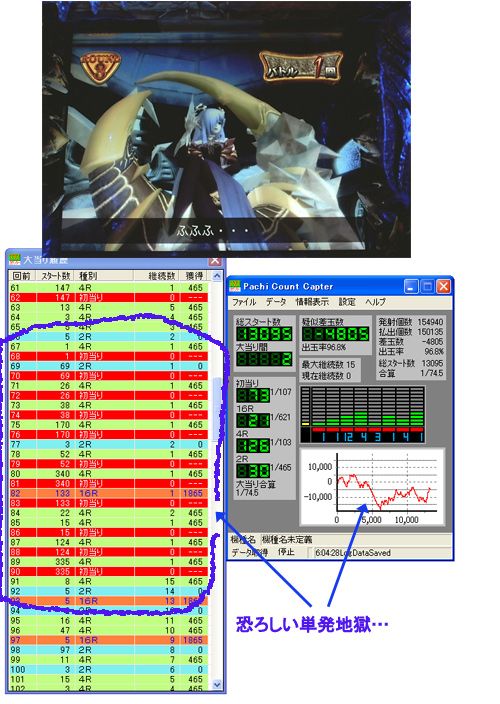Viewport: 500px width, 704px height.
Task: Click the 2R counter showing 30
Action: pyautogui.click(x=253, y=471)
